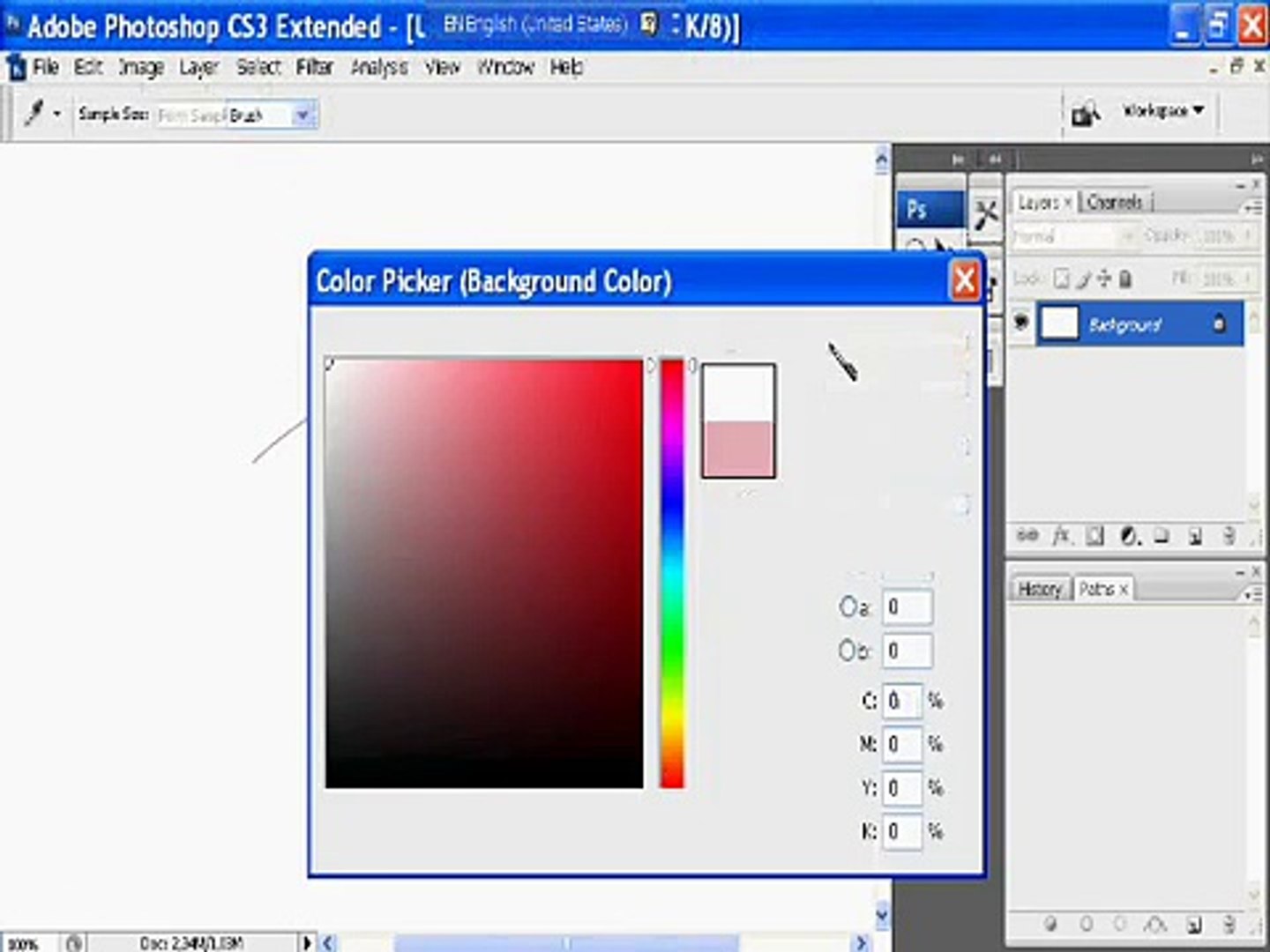Viewport: 1270px width, 952px height.
Task: Click Create new adjustment layer icon
Action: (1129, 535)
